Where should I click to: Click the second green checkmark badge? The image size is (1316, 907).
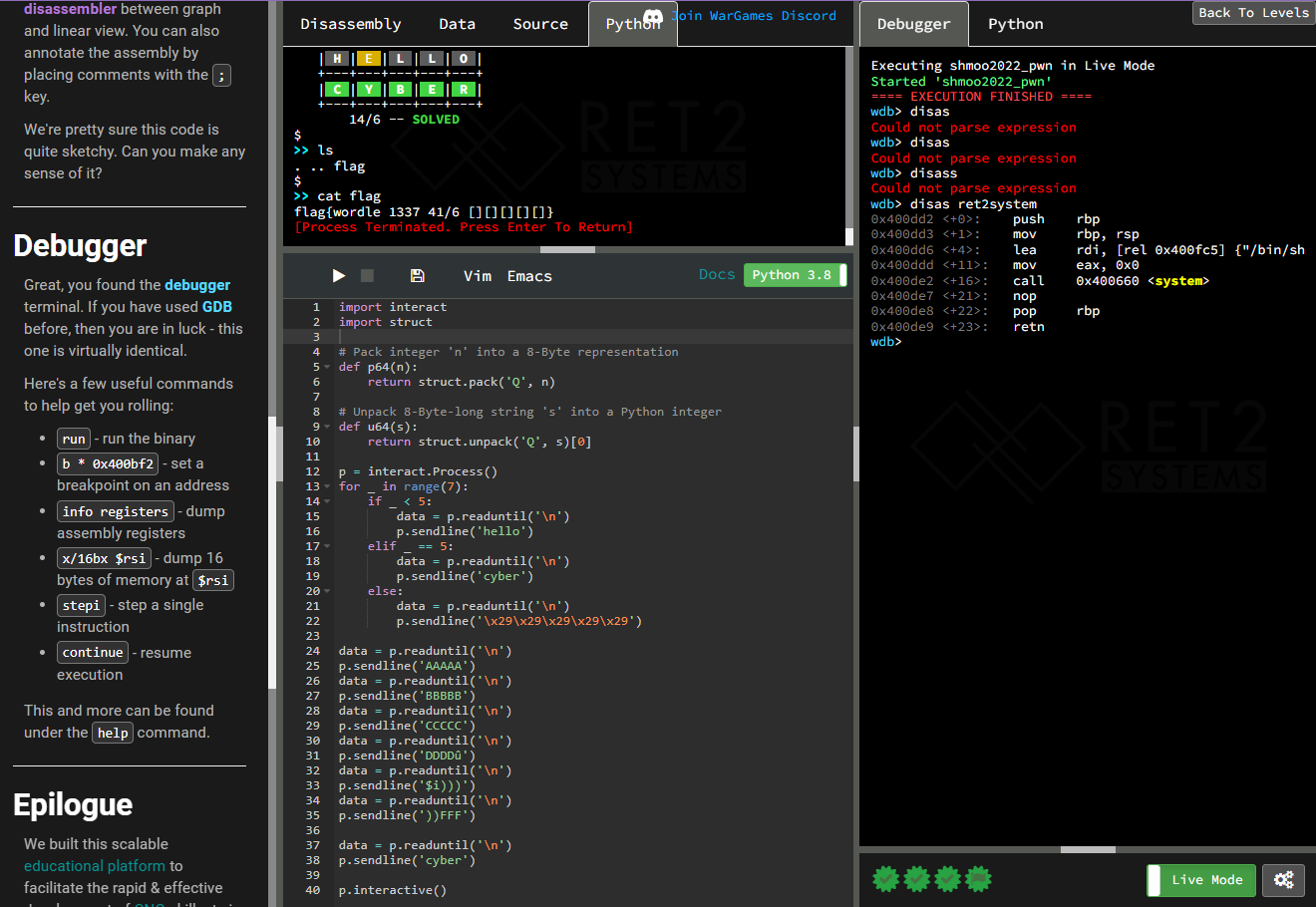pos(916,878)
